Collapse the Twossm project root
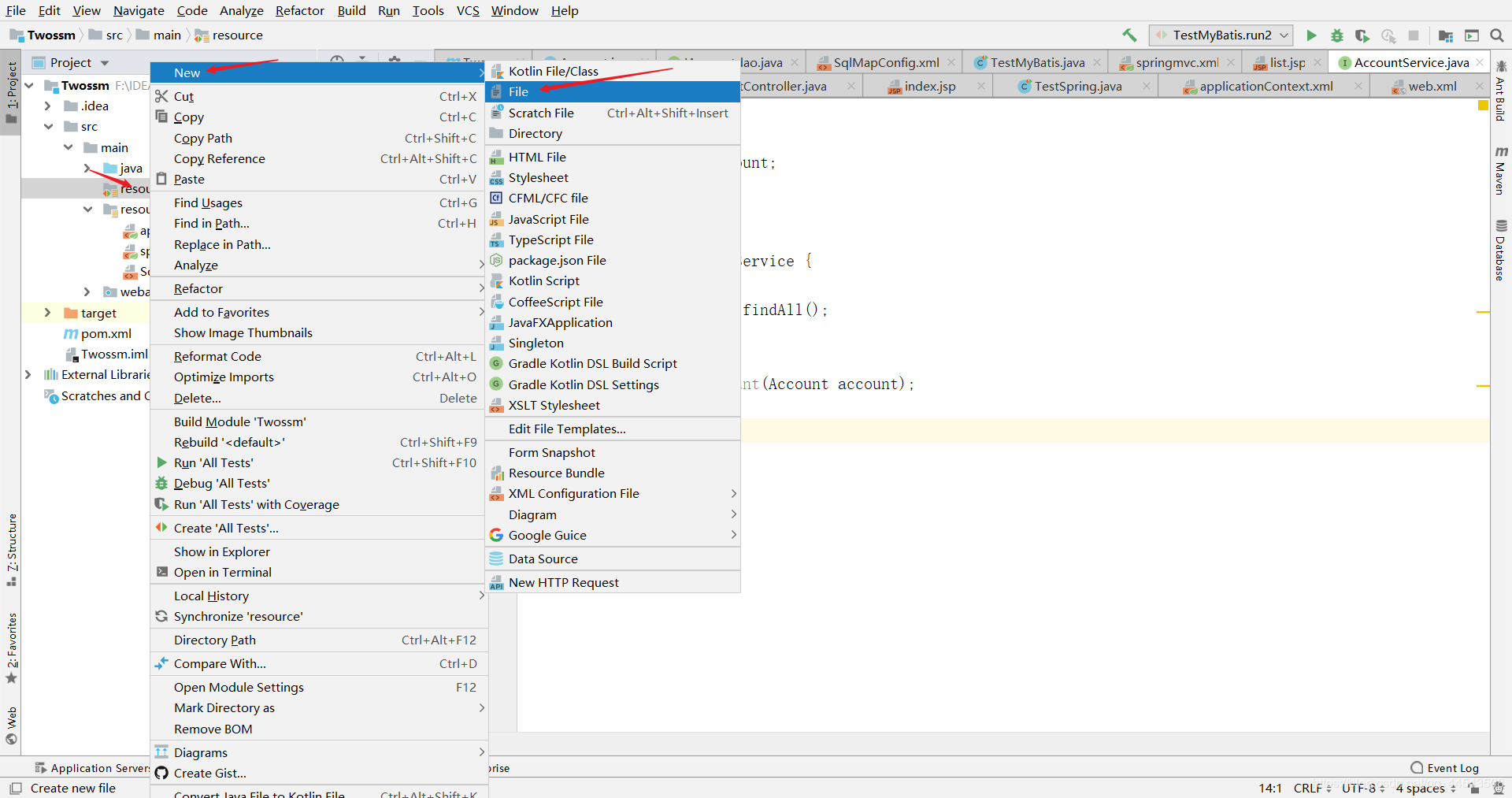Viewport: 1512px width, 798px height. tap(29, 85)
